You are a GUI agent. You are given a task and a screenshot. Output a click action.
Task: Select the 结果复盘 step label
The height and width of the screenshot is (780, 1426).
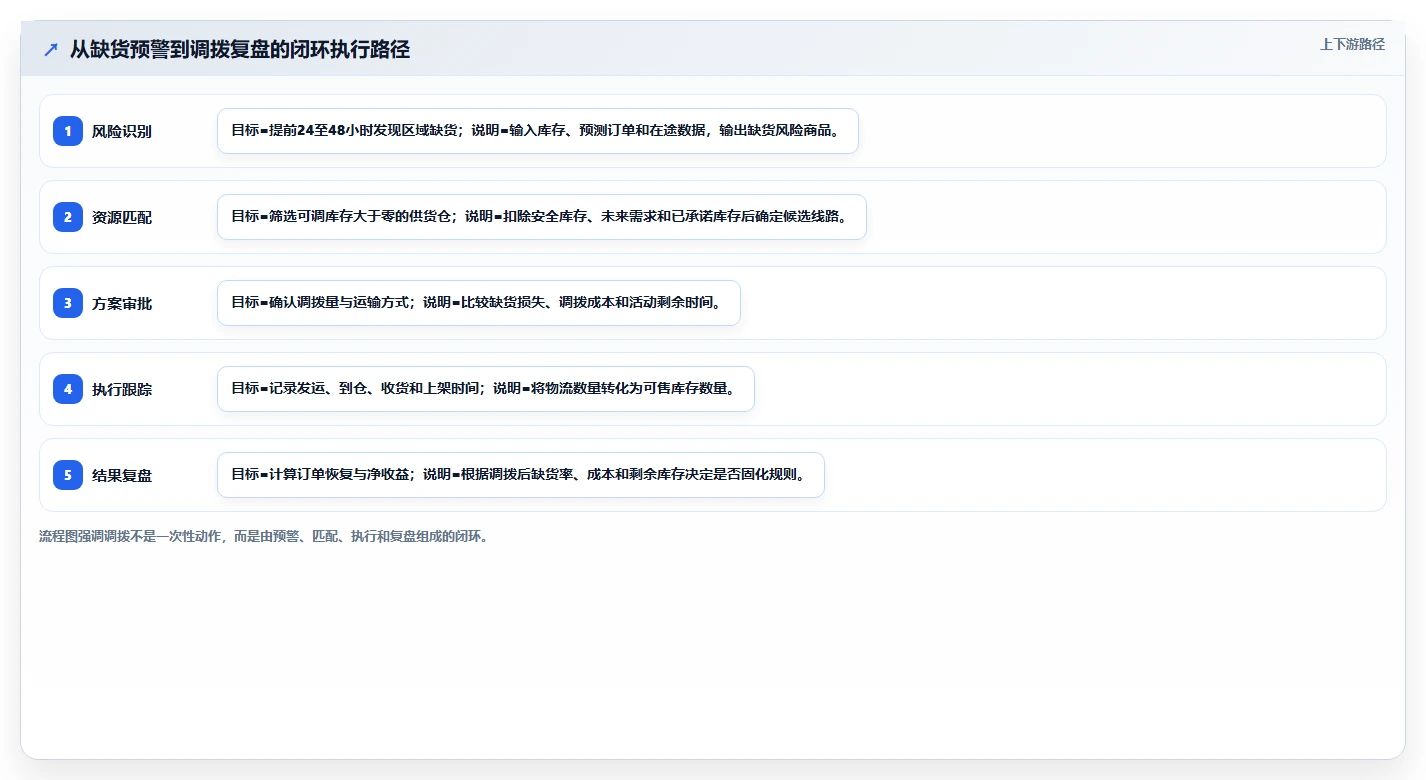pos(122,475)
